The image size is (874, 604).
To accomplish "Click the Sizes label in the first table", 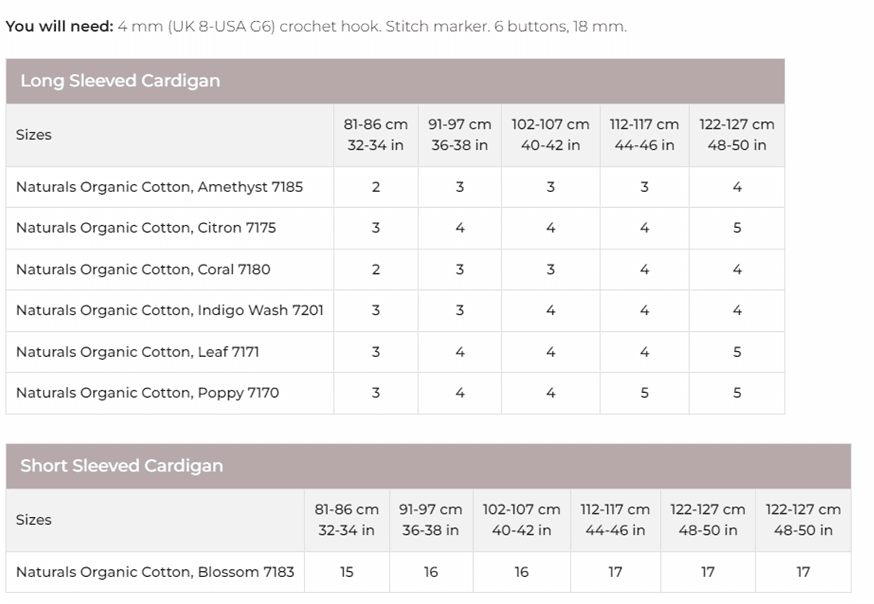I will click(x=34, y=135).
